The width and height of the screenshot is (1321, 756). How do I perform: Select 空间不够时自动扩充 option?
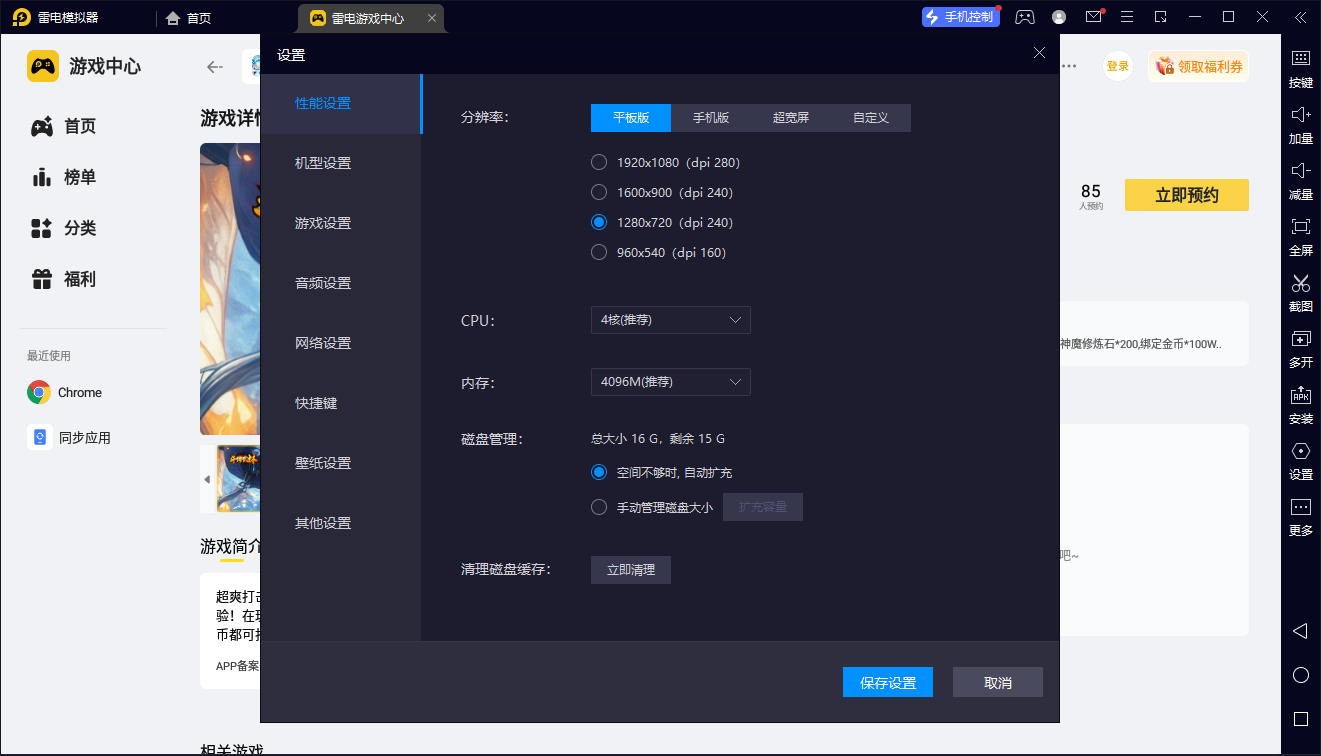click(x=599, y=472)
